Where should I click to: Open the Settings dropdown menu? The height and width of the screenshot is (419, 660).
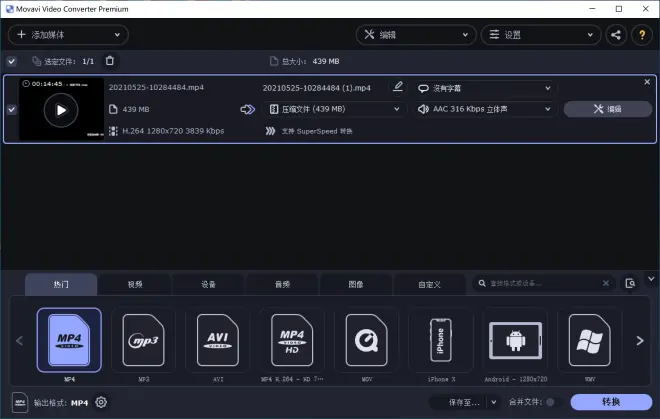(x=541, y=35)
